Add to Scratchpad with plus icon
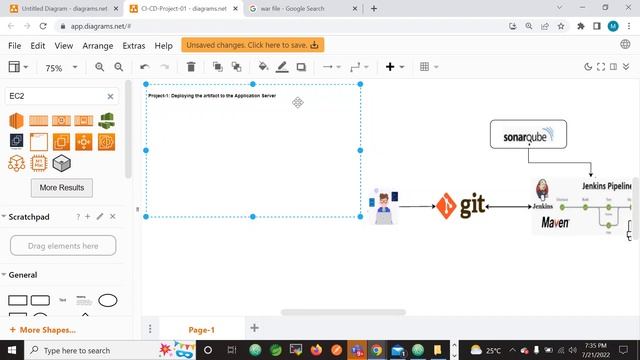Image resolution: width=640 pixels, height=360 pixels. click(x=87, y=216)
